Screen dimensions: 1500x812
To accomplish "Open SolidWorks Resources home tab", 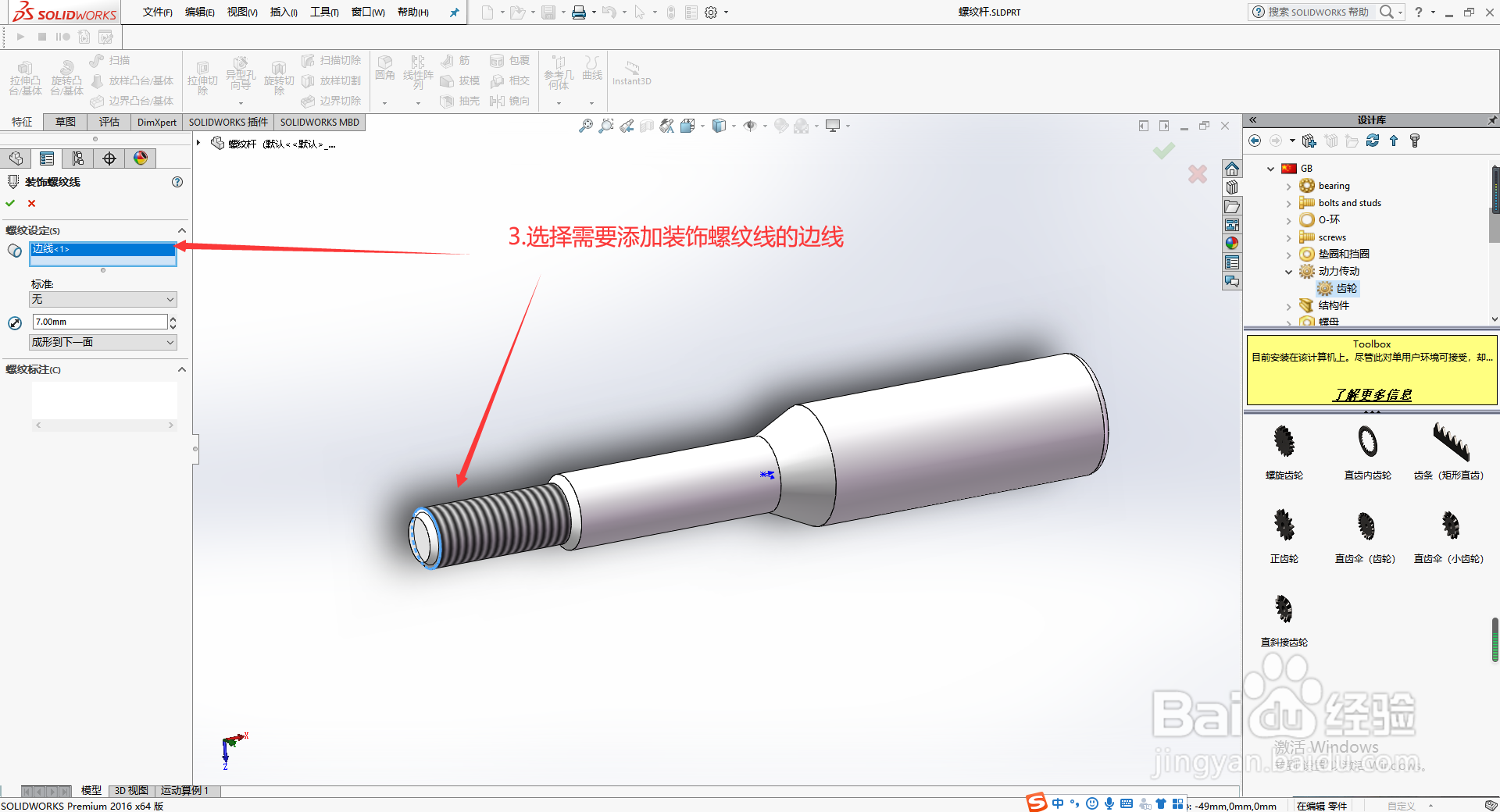I will (x=1232, y=169).
